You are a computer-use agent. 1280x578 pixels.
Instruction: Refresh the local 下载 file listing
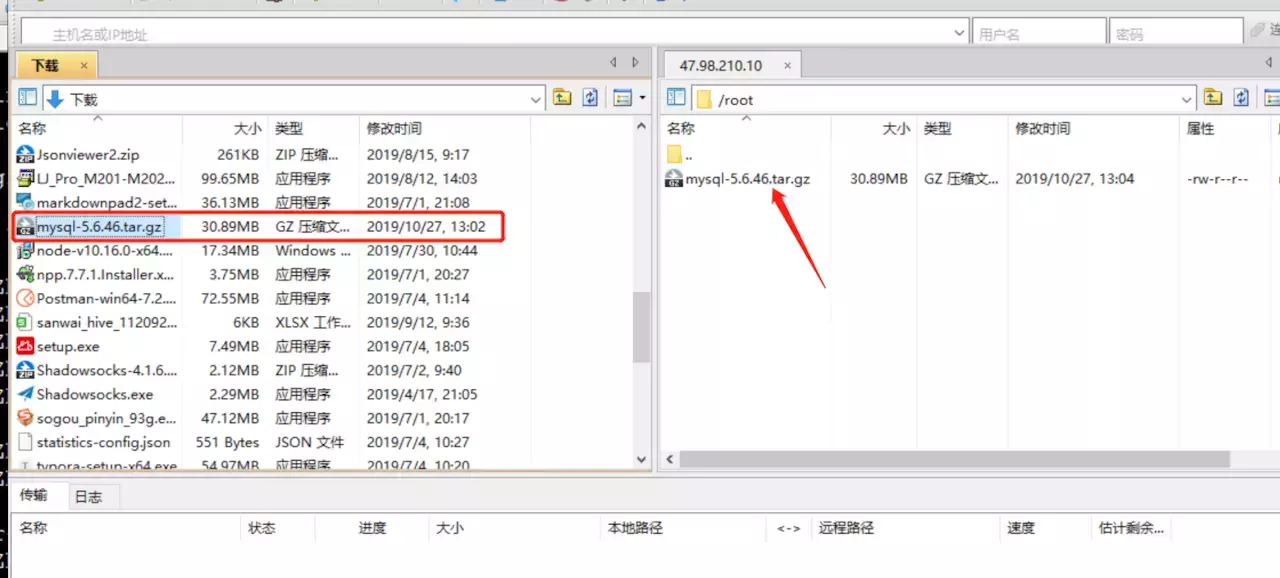pos(589,97)
